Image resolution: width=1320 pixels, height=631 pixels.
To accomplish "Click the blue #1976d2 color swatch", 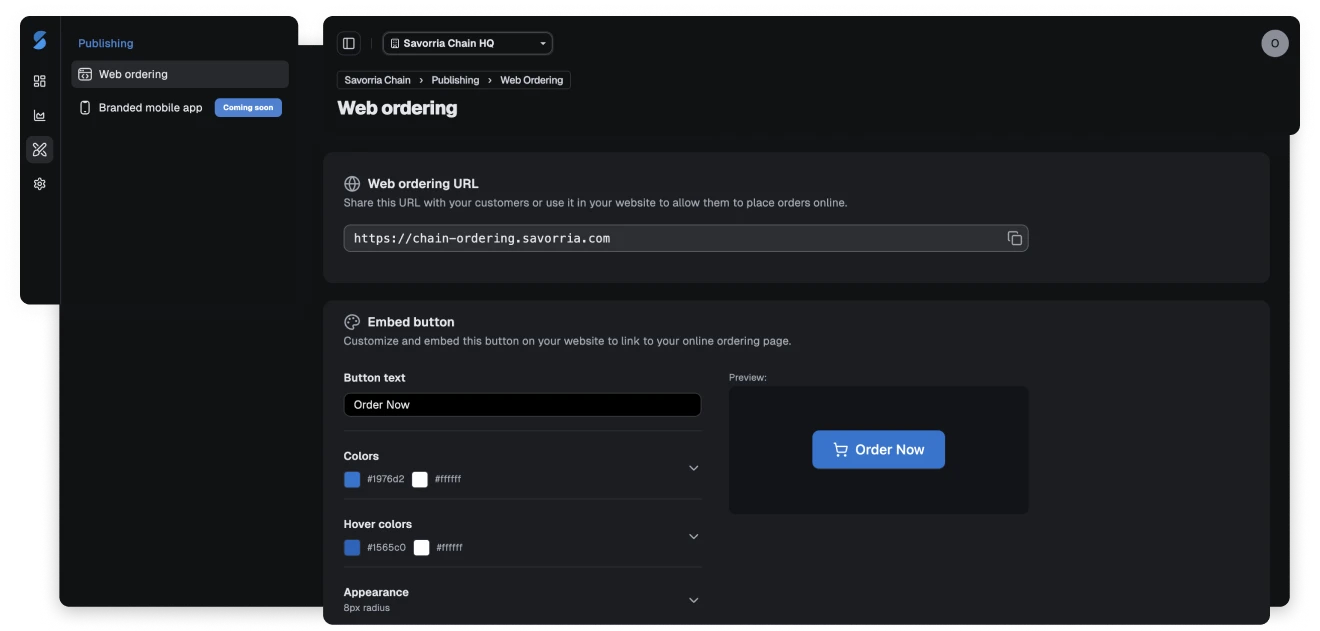I will tap(351, 479).
